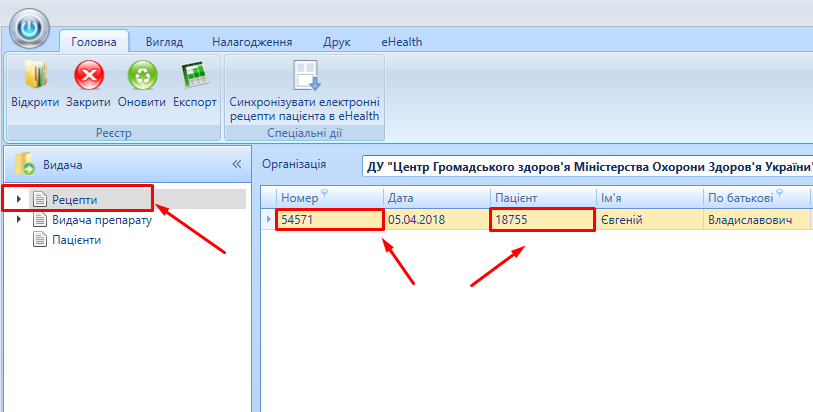Image resolution: width=813 pixels, height=412 pixels.
Task: Open the Налагодження ribbon tab
Action: point(252,42)
